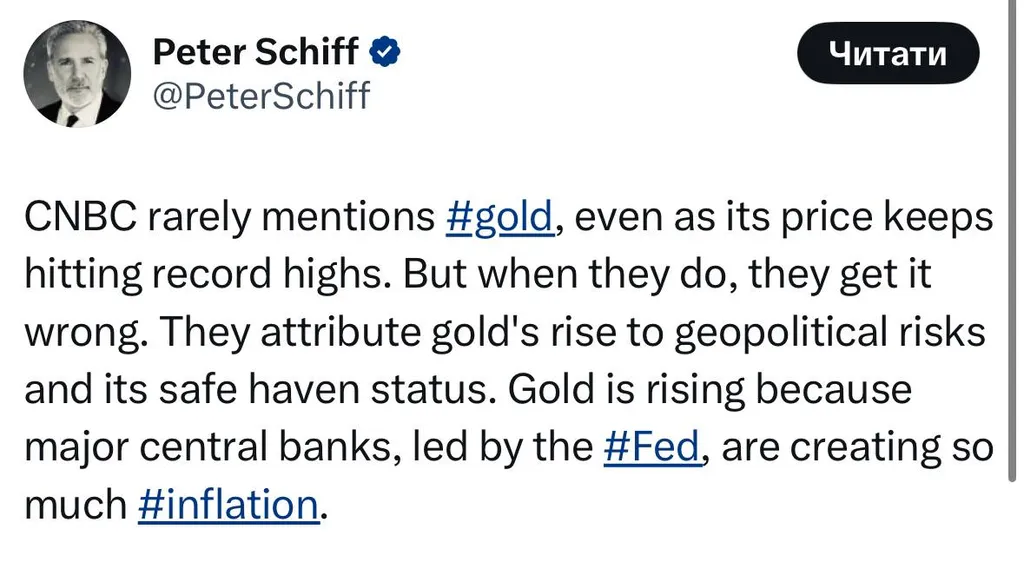Click the blue verified badge
Viewport: 1024px width, 576px height.
[x=387, y=52]
